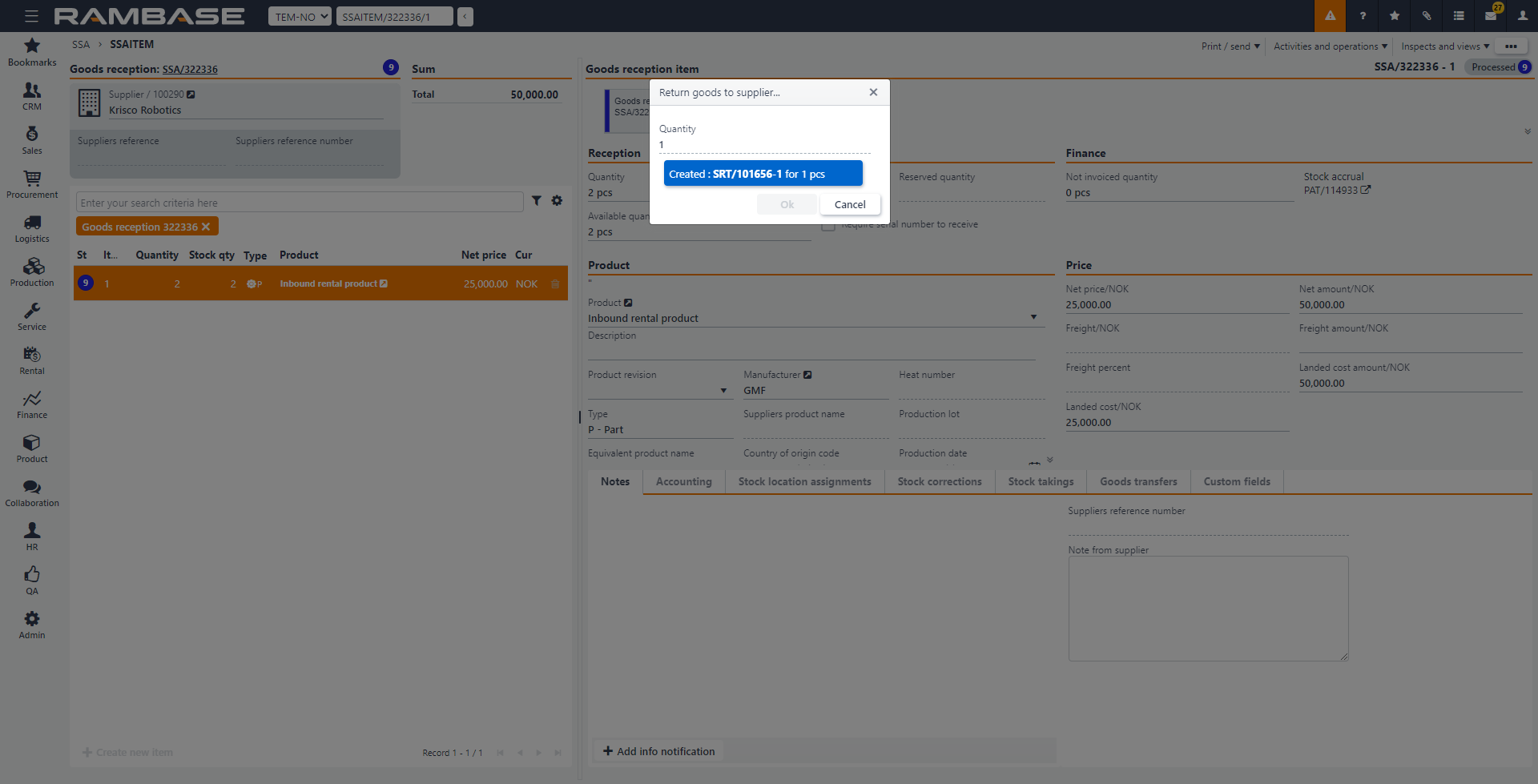
Task: Open the Procurement module in sidebar
Action: coord(32,184)
